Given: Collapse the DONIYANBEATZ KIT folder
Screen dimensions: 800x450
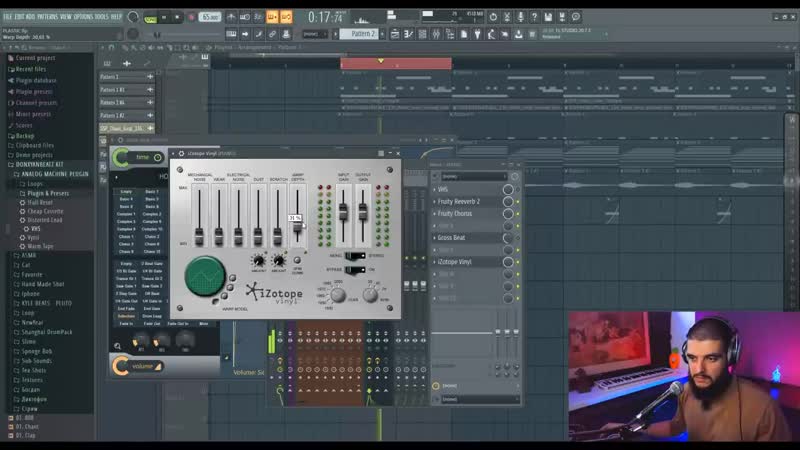Looking at the screenshot, I should (x=39, y=165).
